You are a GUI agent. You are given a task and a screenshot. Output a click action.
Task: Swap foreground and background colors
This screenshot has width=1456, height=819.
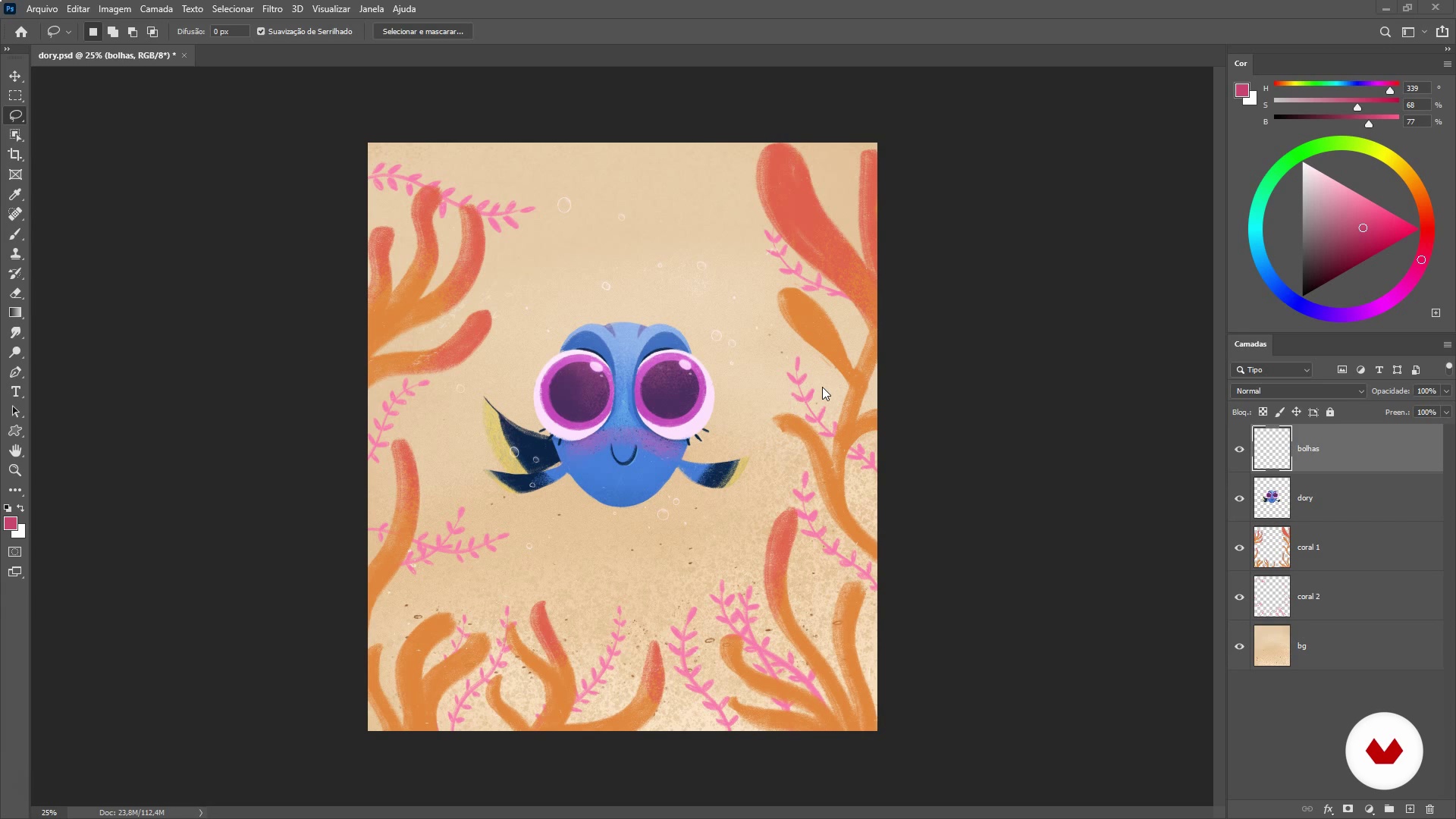(x=21, y=508)
